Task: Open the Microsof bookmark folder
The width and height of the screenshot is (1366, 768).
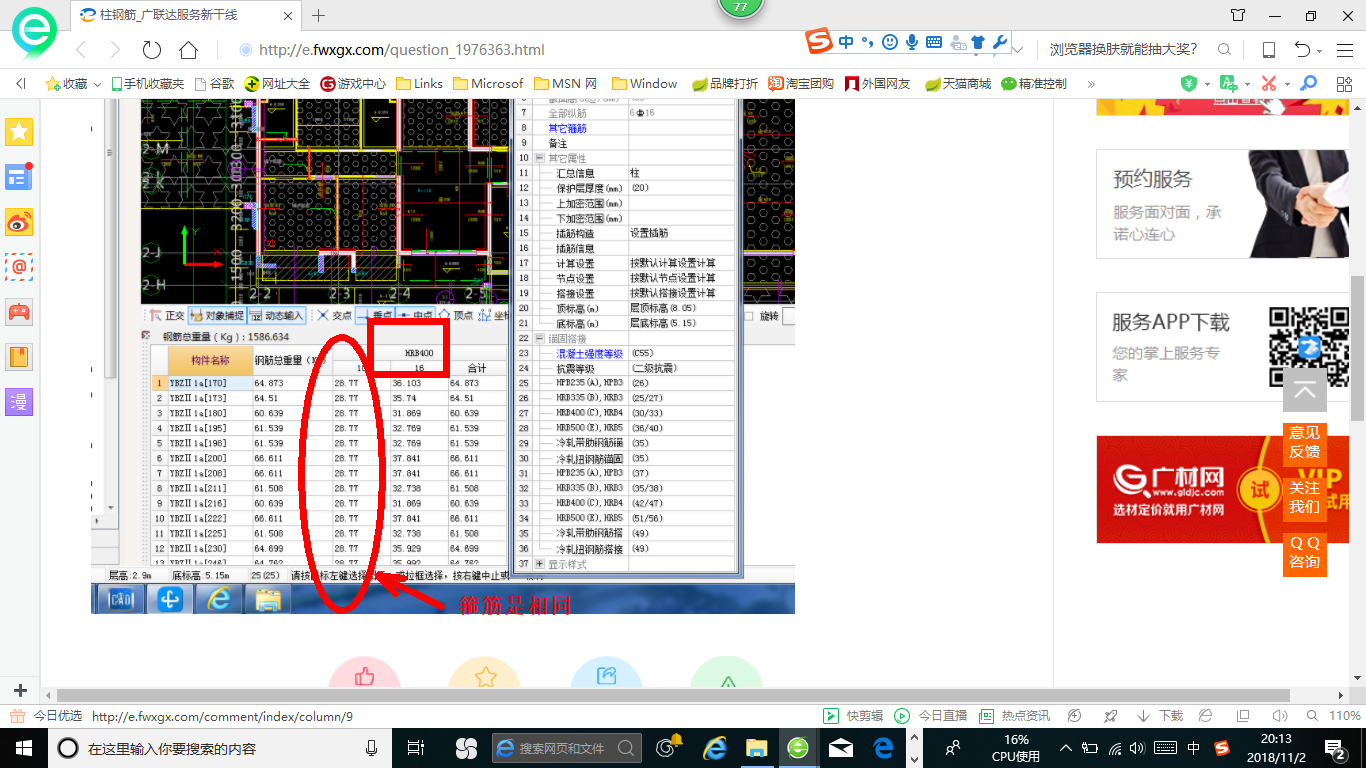Action: point(488,84)
